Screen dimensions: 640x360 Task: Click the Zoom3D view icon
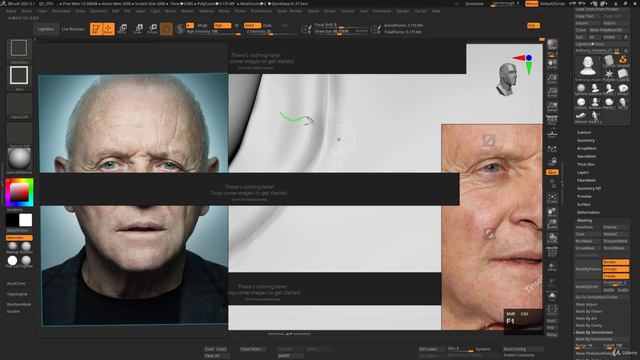(x=552, y=224)
